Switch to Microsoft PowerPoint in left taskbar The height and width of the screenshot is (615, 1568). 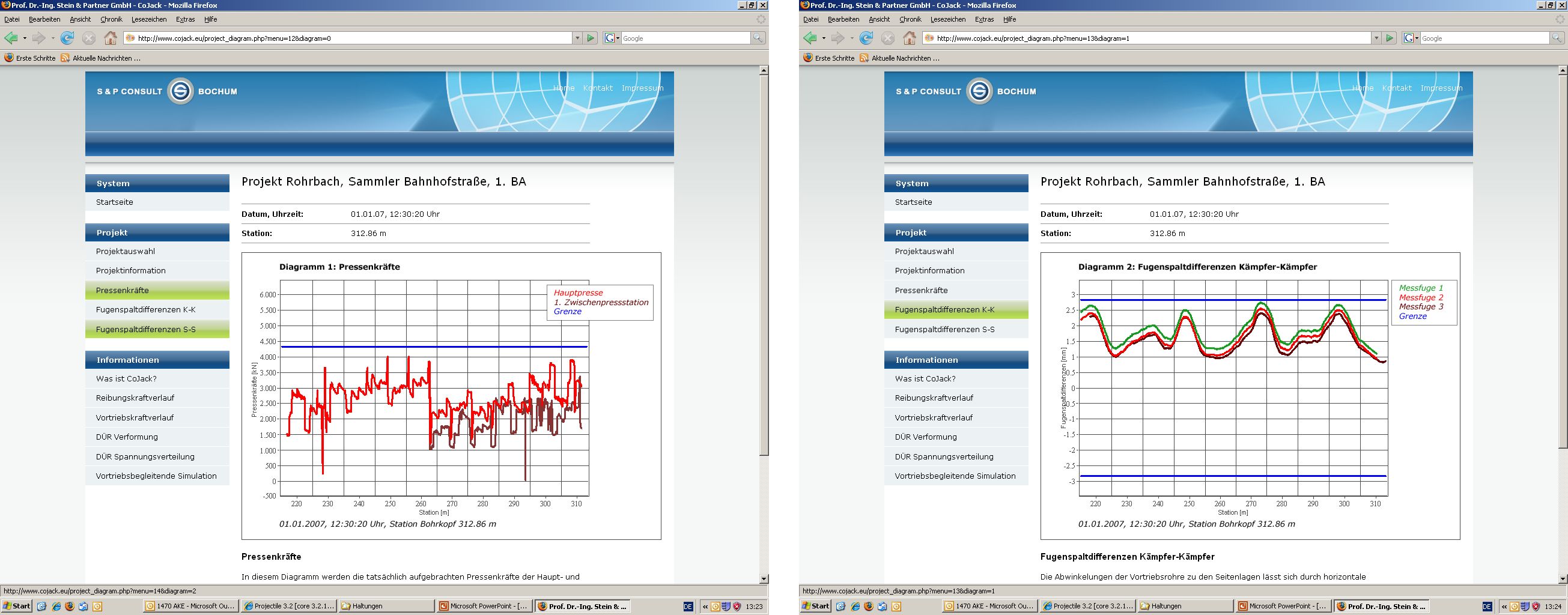coord(483,606)
